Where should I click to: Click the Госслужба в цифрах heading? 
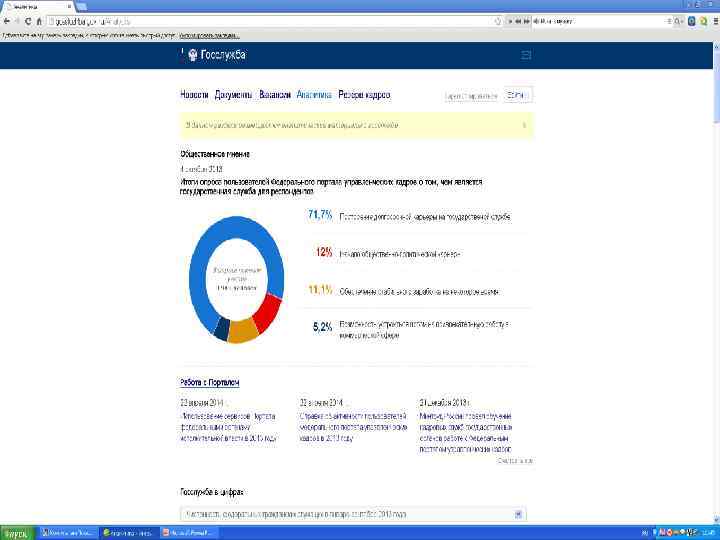tap(212, 492)
